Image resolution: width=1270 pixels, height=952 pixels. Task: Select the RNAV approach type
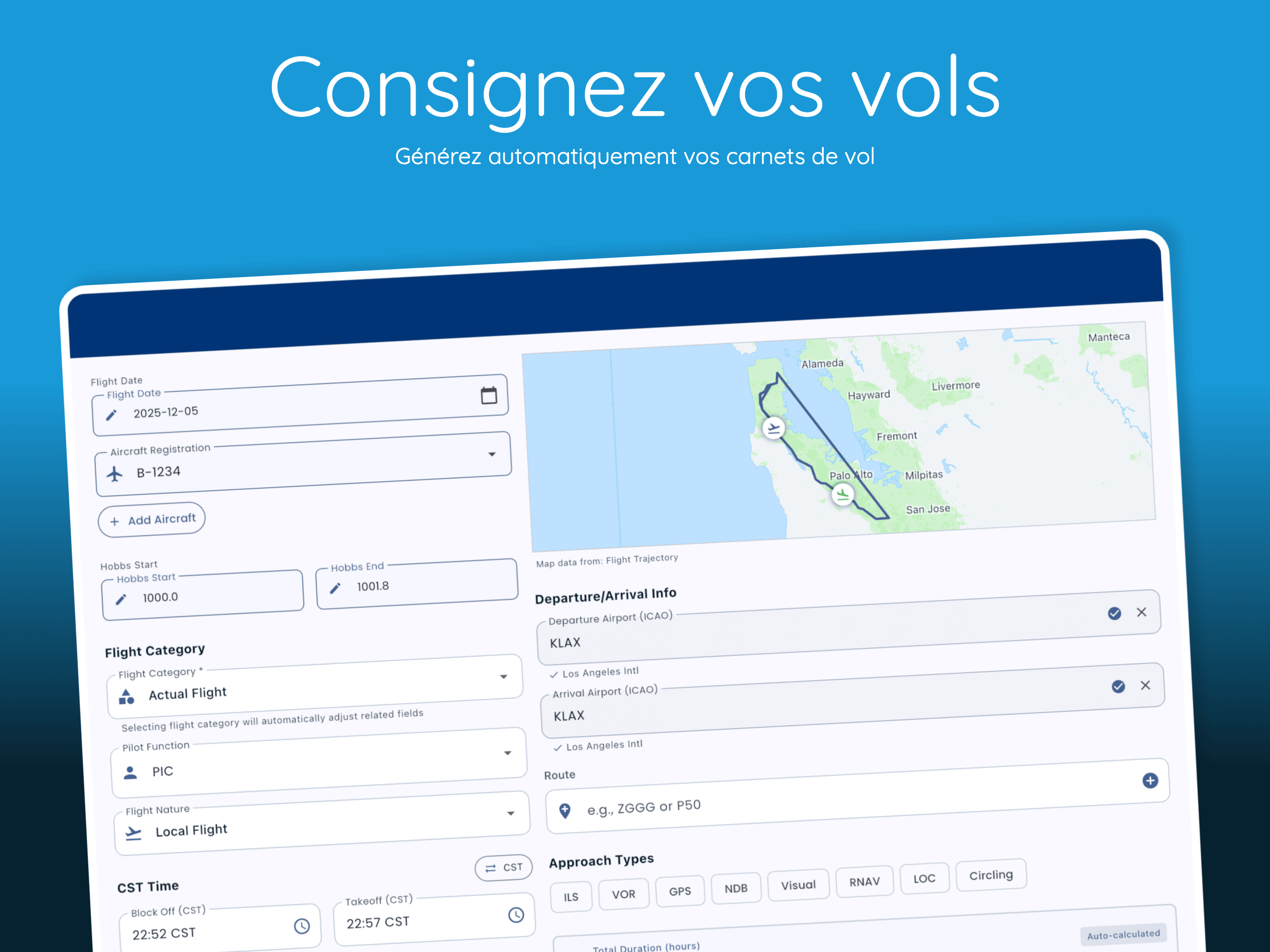(865, 881)
